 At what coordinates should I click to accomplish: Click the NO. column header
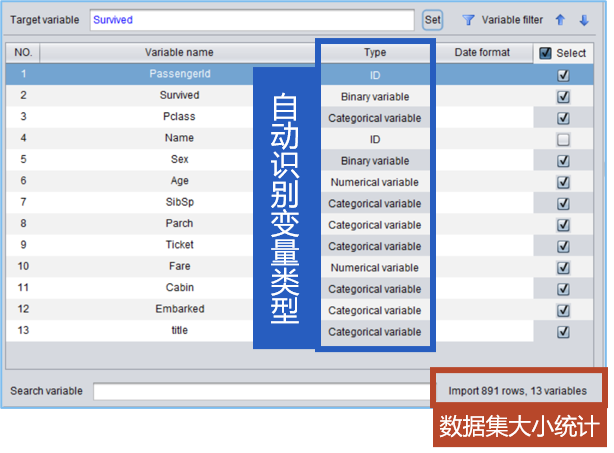pyautogui.click(x=23, y=52)
